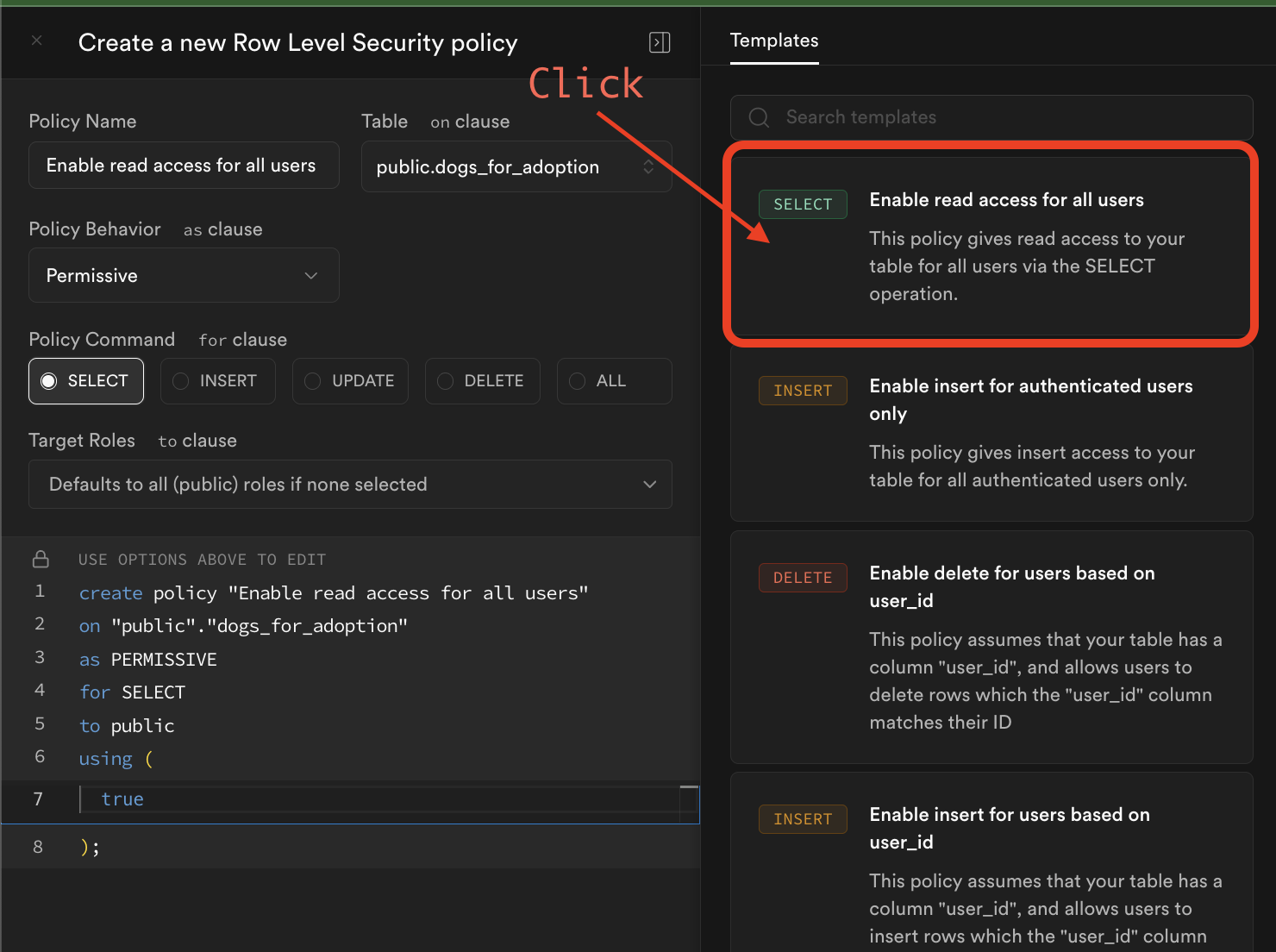1276x952 pixels.
Task: Expand the Permissive policy behavior dropdown
Action: pos(184,275)
